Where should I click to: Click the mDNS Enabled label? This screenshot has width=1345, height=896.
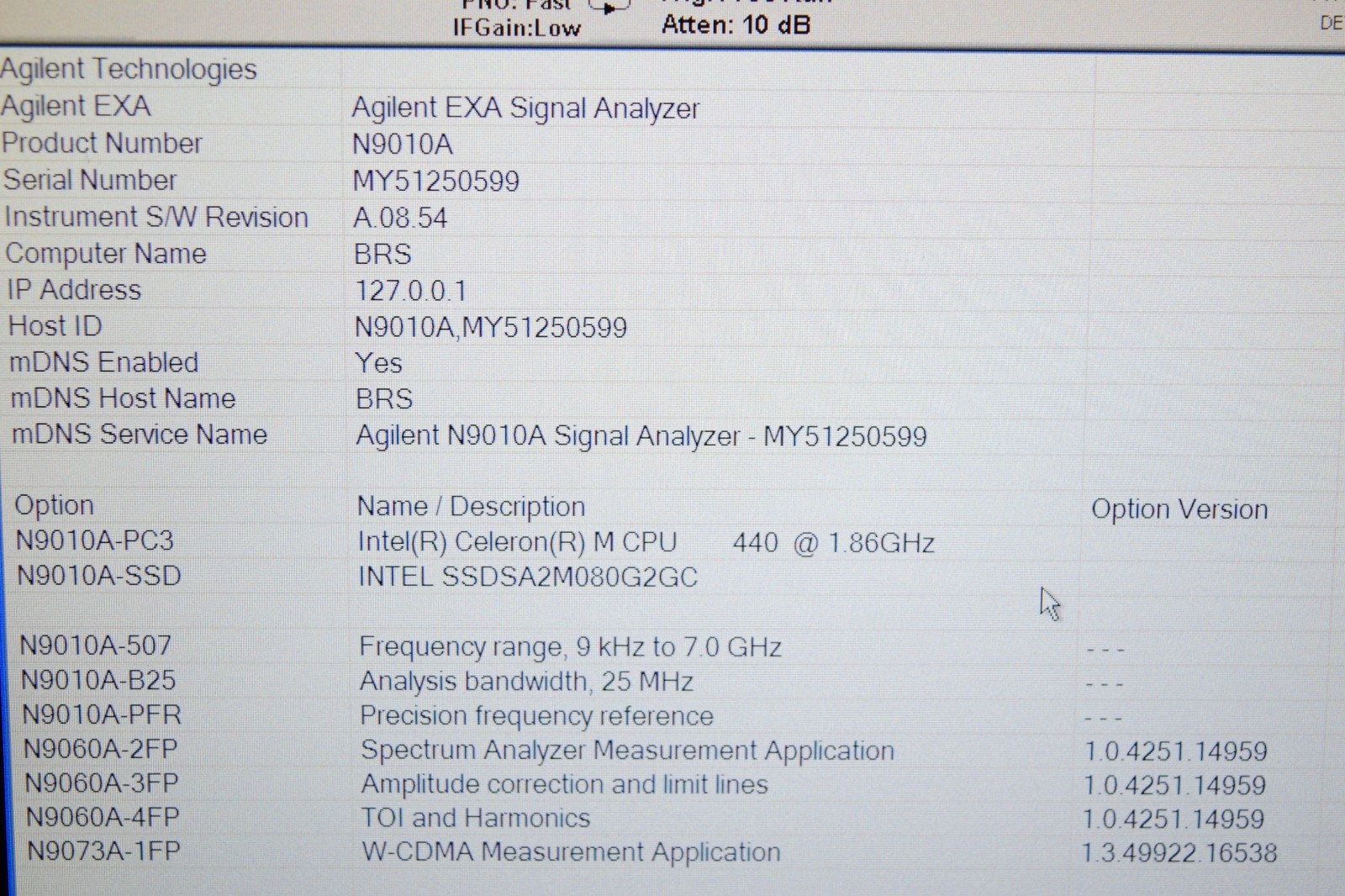pos(104,362)
